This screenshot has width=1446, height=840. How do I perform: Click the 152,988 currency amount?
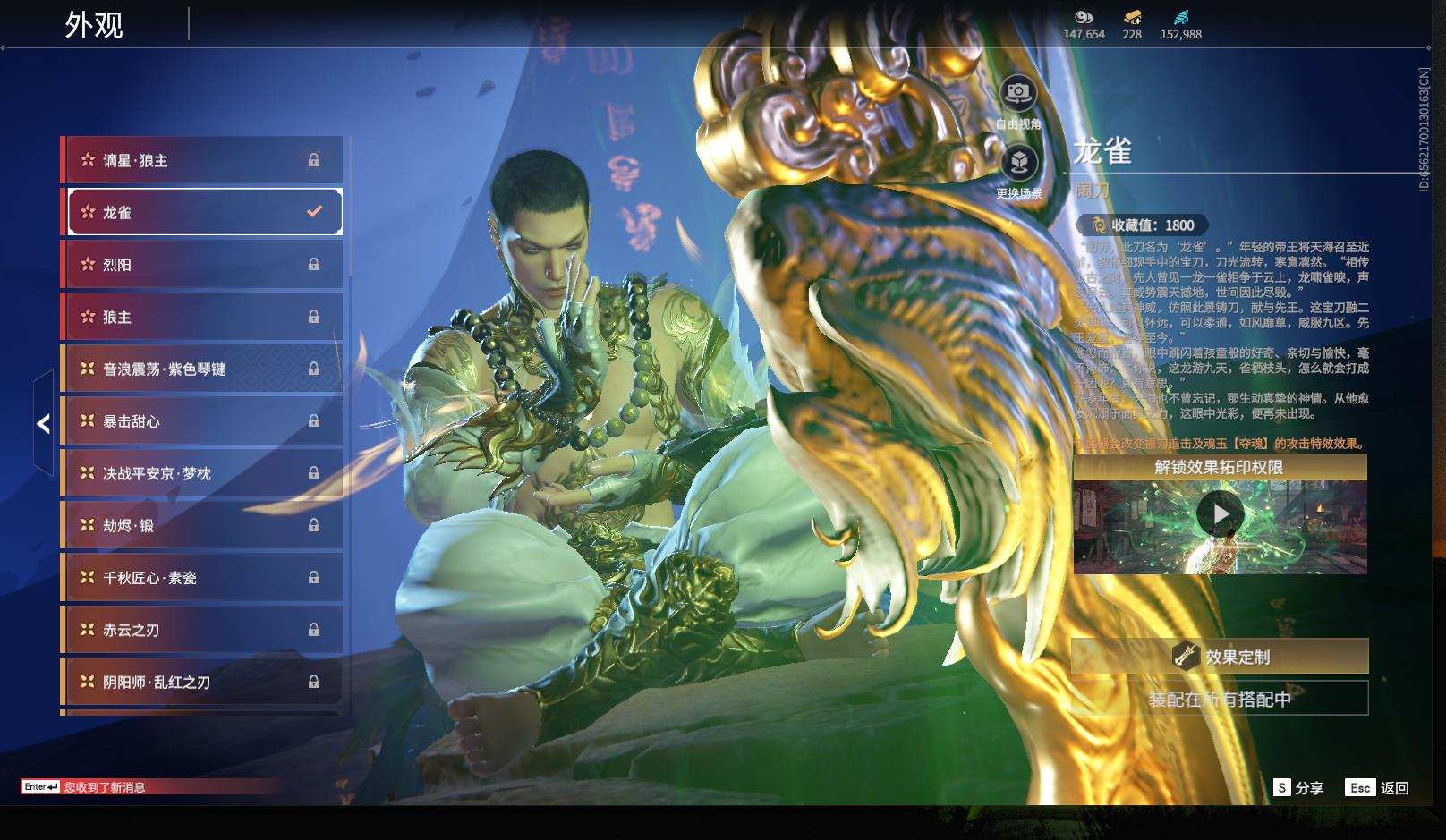[x=1181, y=34]
